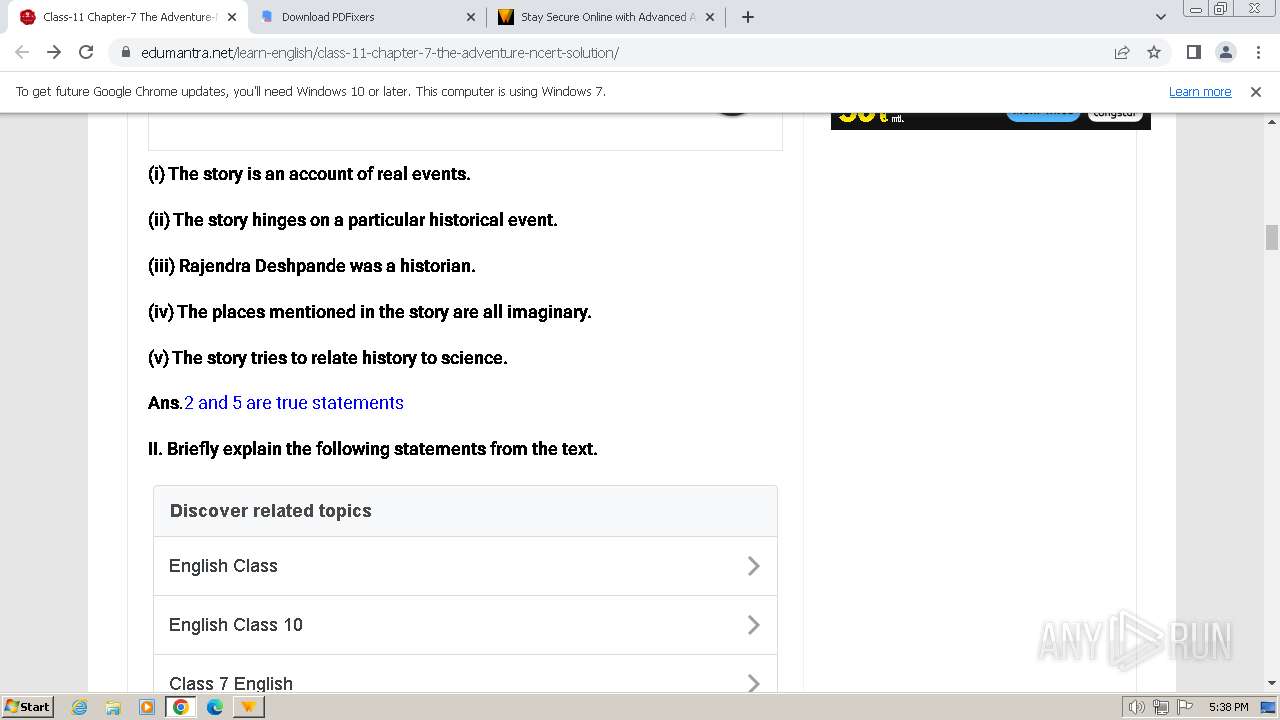The width and height of the screenshot is (1280, 720).
Task: Close the Stay Secure Online tab
Action: pos(710,17)
